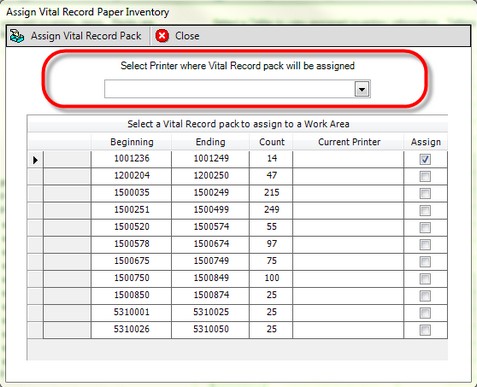The width and height of the screenshot is (477, 387).
Task: Check Assign for pack 1500750
Action: (425, 279)
